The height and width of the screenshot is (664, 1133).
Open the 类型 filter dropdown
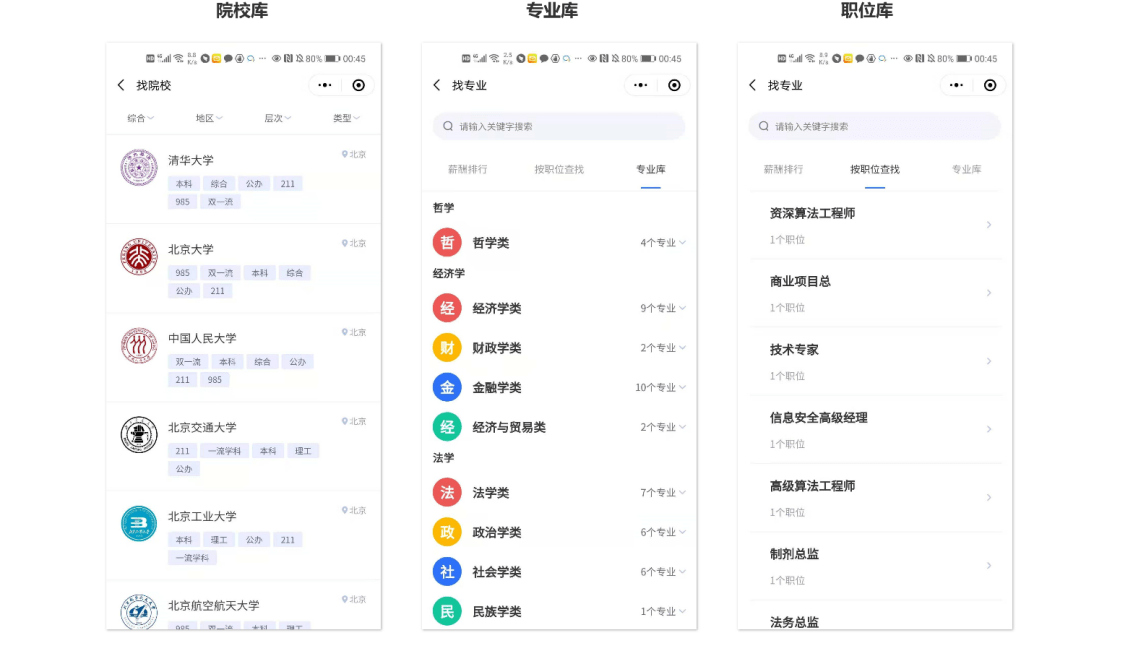coord(346,118)
